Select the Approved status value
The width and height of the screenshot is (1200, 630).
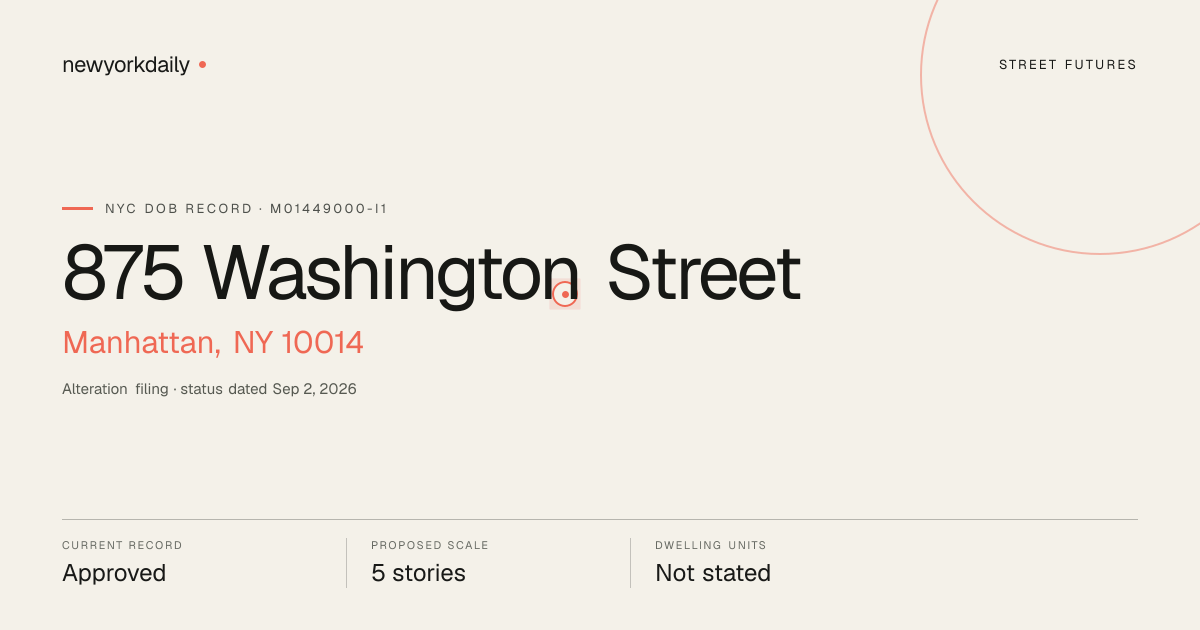(114, 574)
